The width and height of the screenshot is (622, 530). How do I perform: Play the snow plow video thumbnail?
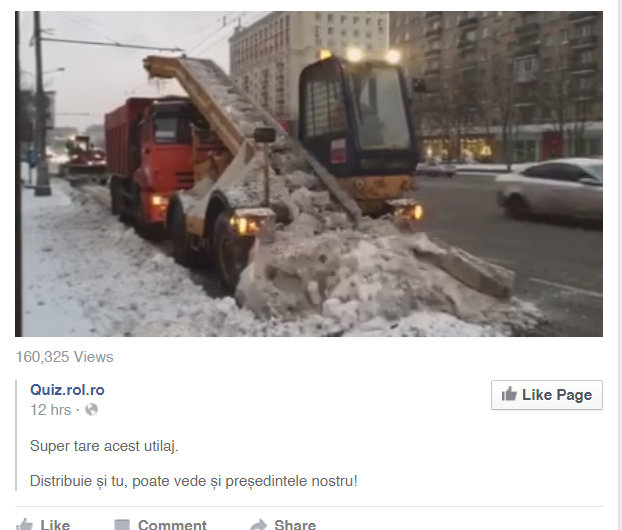point(309,174)
